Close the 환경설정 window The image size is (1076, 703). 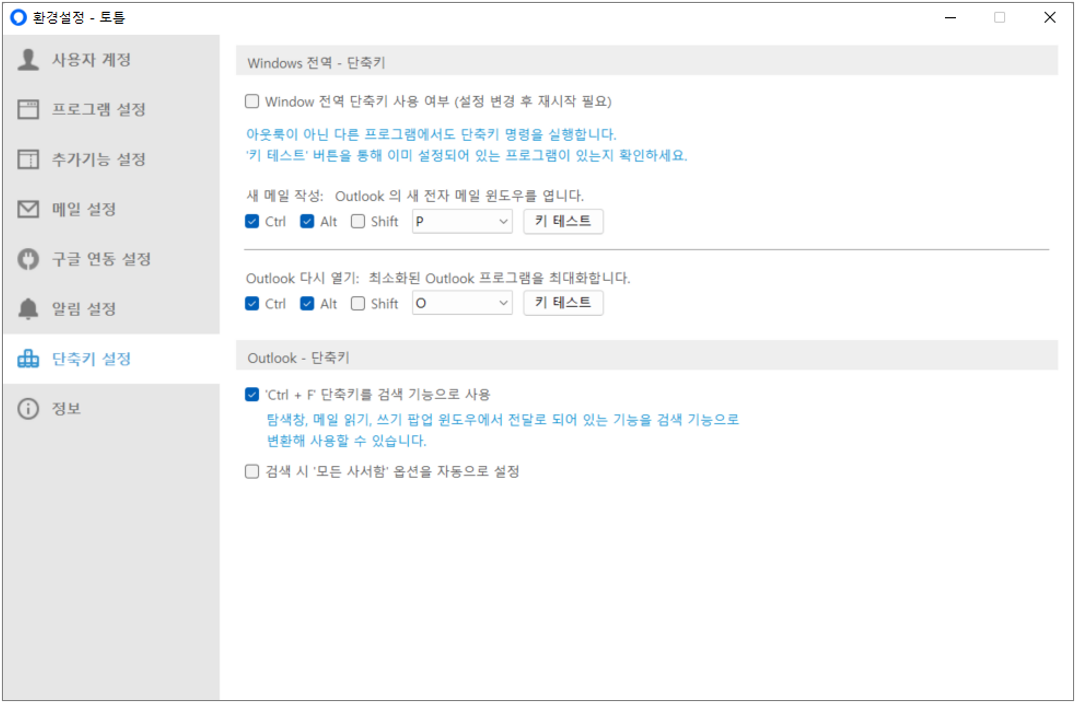tap(1050, 17)
